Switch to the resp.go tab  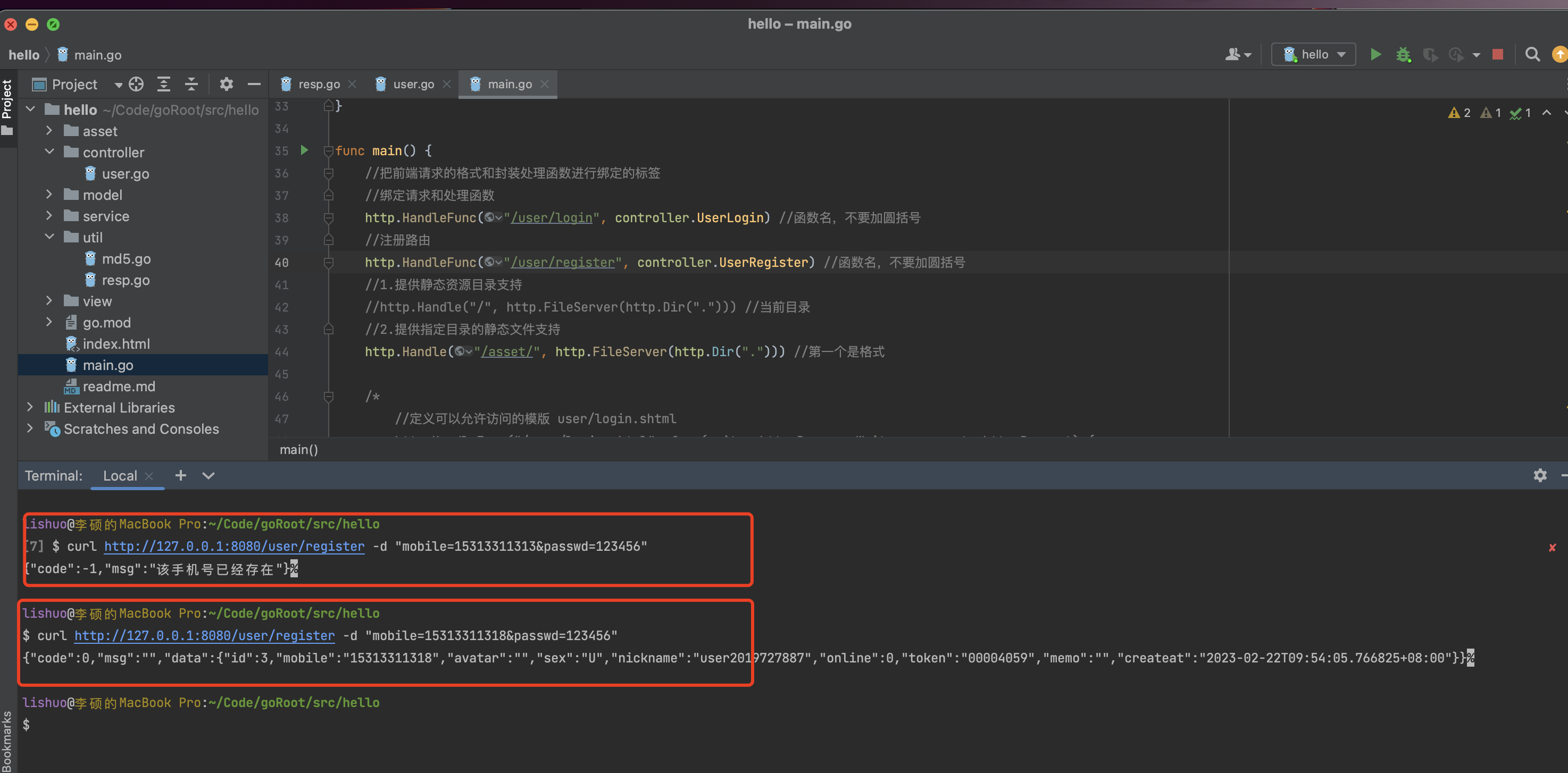[313, 84]
